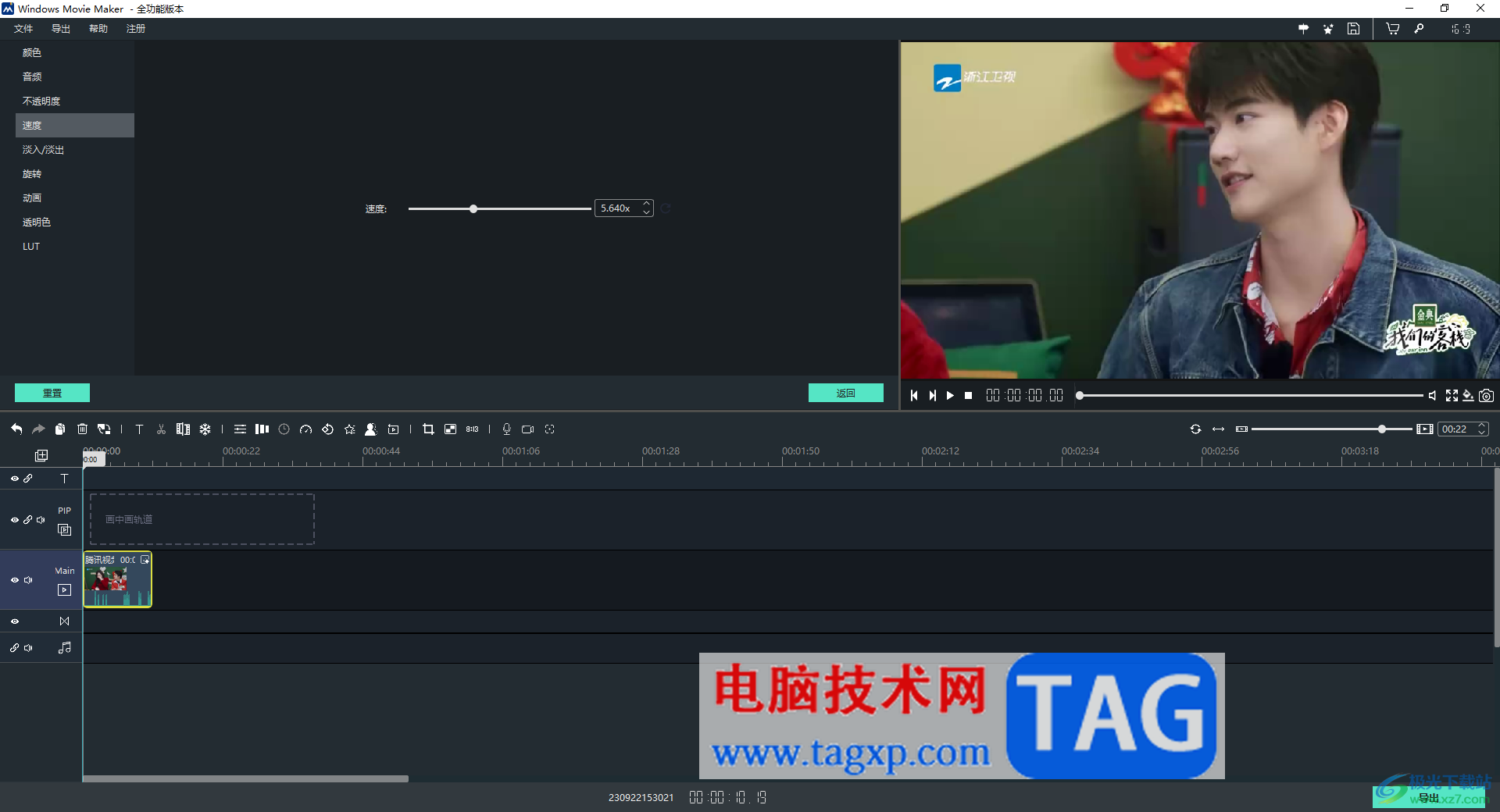
Task: Toggle transition track visibility eye
Action: [x=15, y=621]
